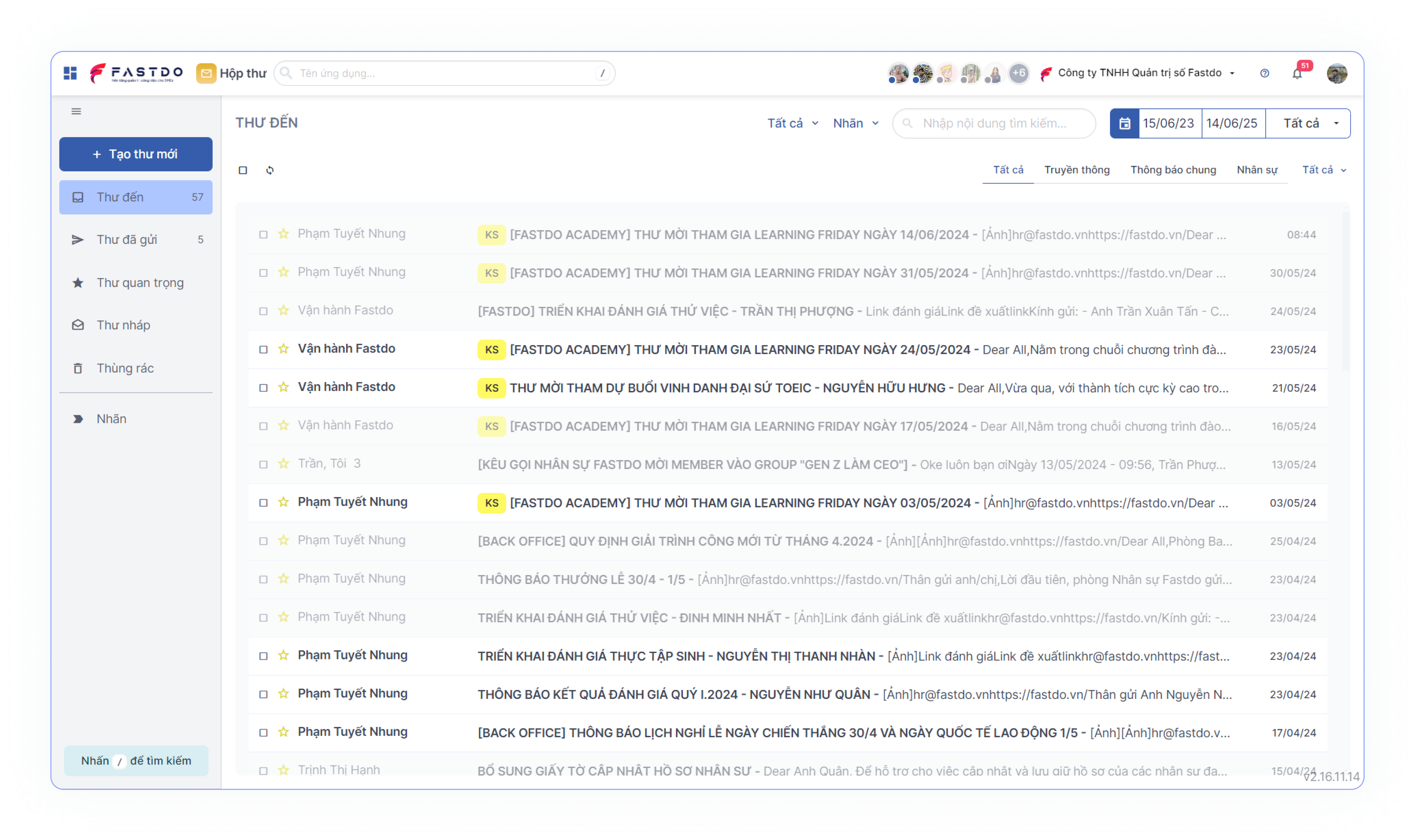1415x840 pixels.
Task: Click the calendar date range icon
Action: (x=1124, y=123)
